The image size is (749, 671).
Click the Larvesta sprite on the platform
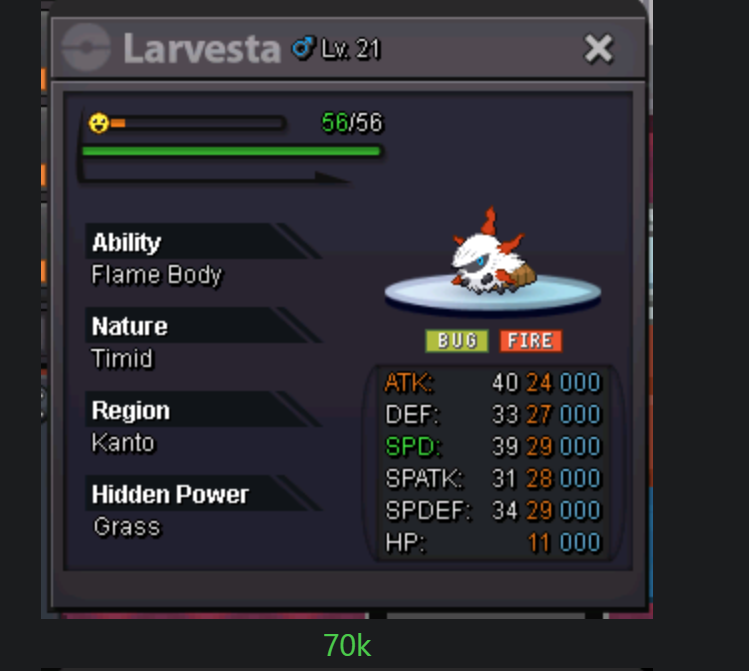[x=493, y=253]
